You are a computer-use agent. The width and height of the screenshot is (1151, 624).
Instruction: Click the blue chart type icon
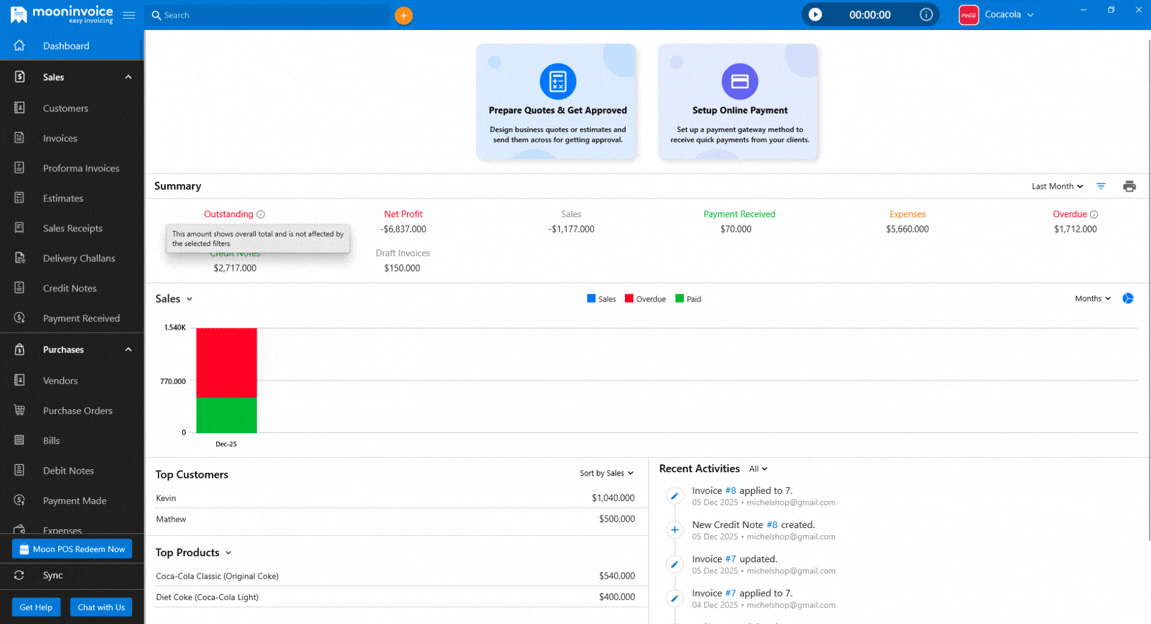1128,299
